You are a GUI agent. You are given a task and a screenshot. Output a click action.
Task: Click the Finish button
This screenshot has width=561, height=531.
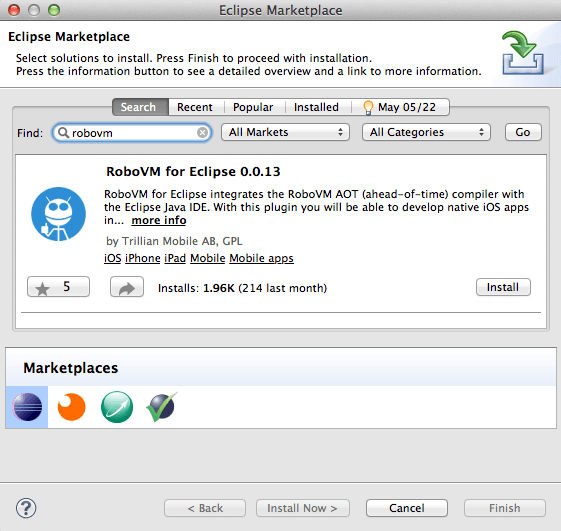[505, 508]
